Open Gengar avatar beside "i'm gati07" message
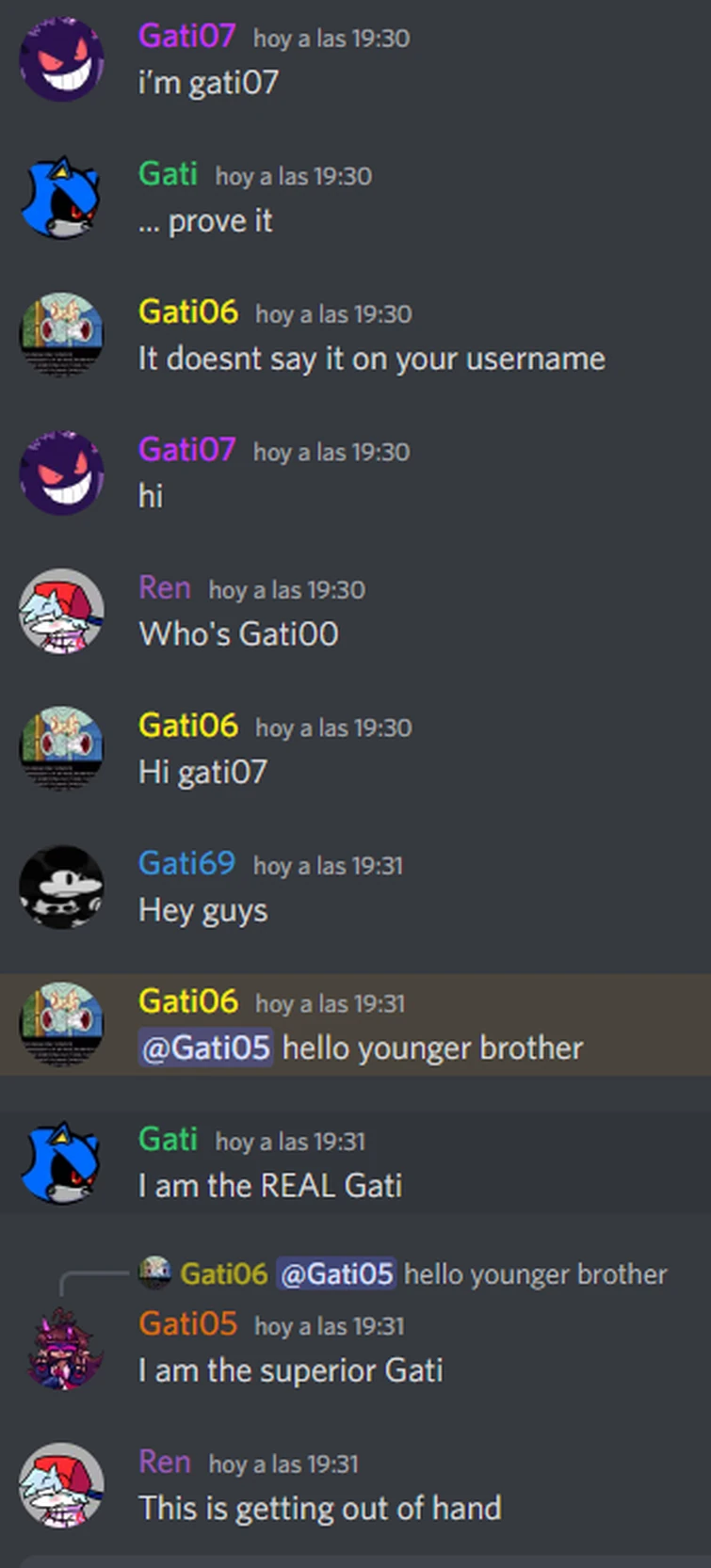 61,59
